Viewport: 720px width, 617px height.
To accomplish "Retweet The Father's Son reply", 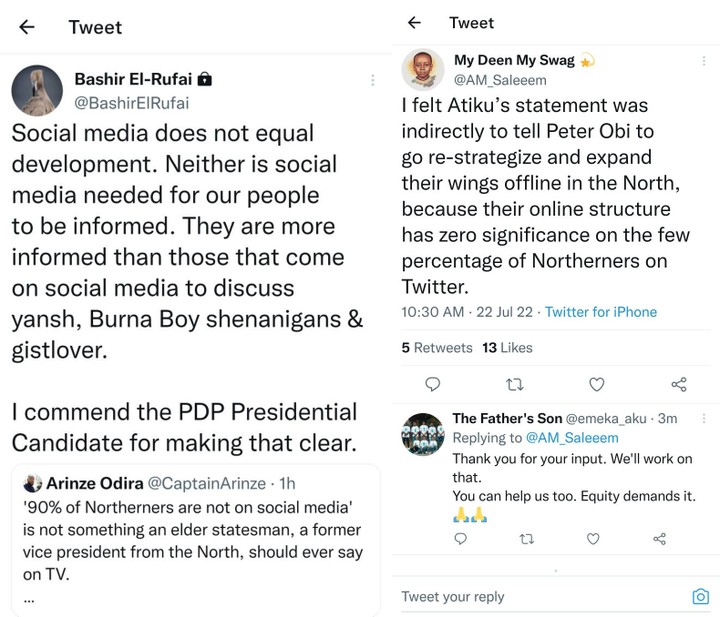I will [x=526, y=539].
